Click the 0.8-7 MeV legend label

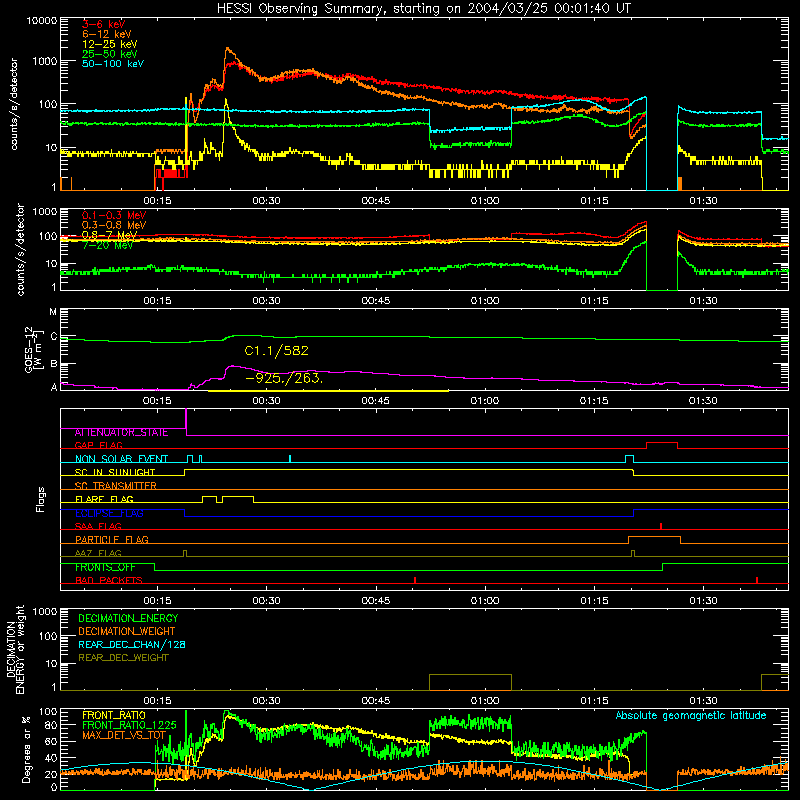click(x=110, y=235)
